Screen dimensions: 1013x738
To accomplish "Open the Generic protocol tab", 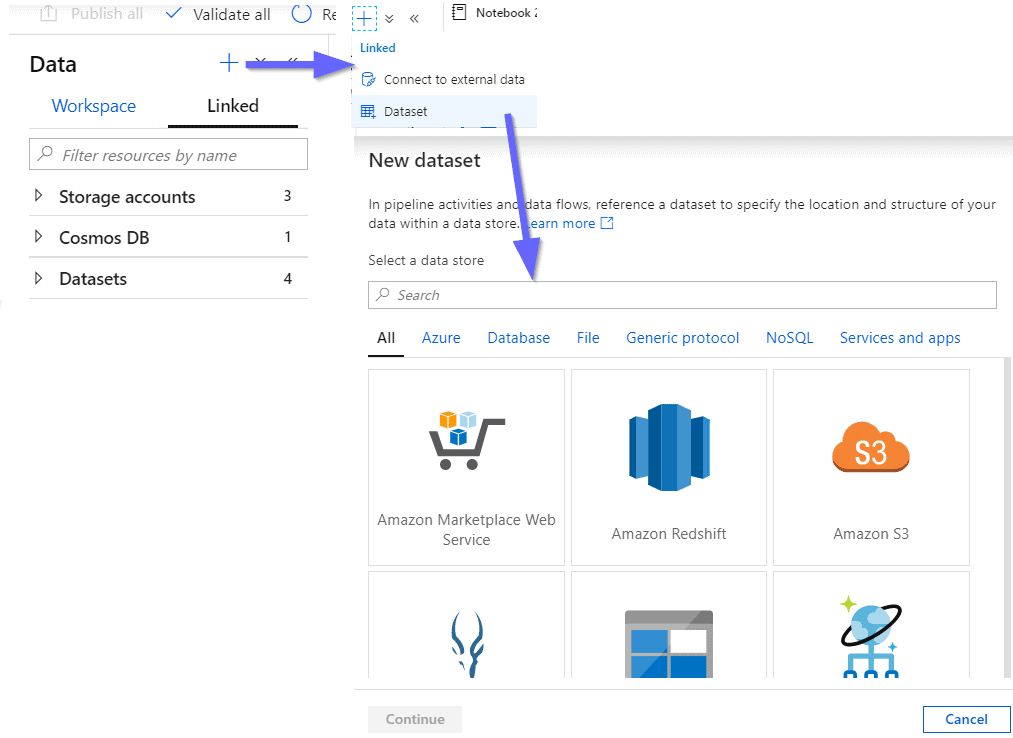I will point(682,338).
